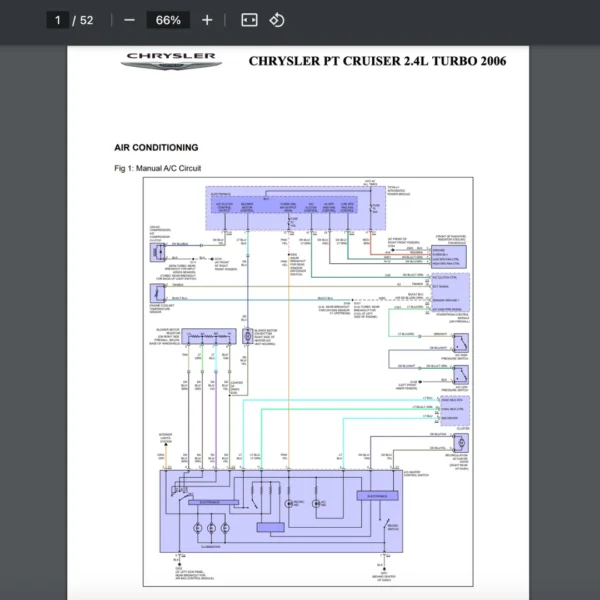600x600 pixels.
Task: Click the zoom in plus button
Action: [x=207, y=20]
